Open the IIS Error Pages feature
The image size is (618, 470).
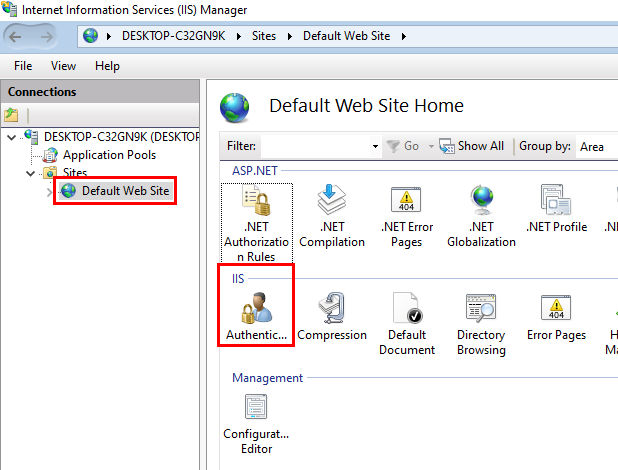(557, 317)
